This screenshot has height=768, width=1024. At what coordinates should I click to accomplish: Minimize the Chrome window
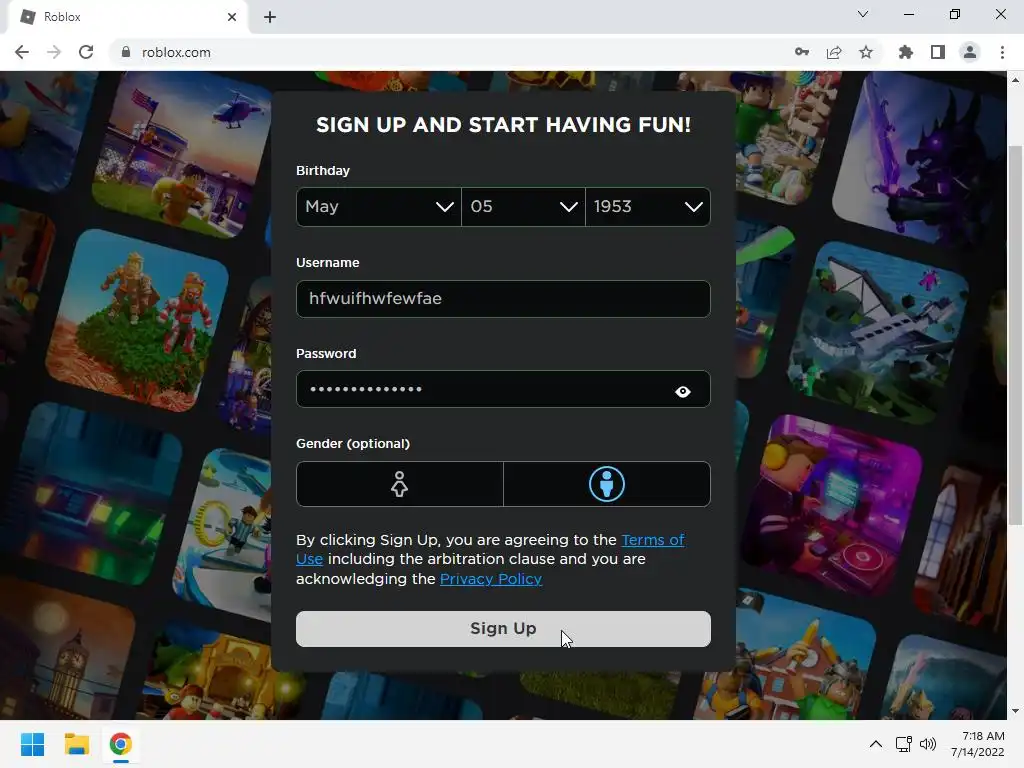click(908, 14)
